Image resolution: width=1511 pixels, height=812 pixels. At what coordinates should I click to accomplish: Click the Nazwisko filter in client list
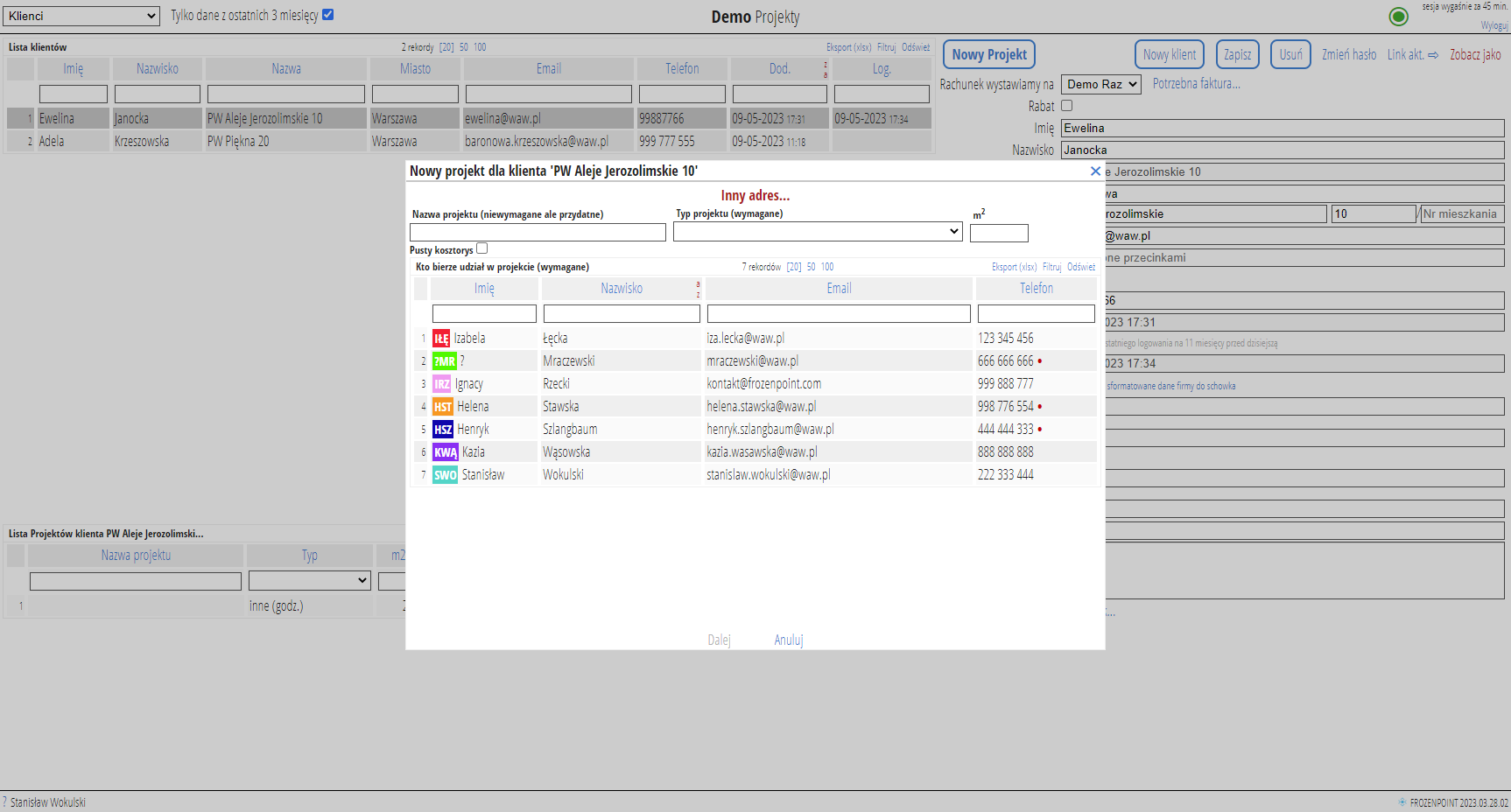click(x=158, y=94)
